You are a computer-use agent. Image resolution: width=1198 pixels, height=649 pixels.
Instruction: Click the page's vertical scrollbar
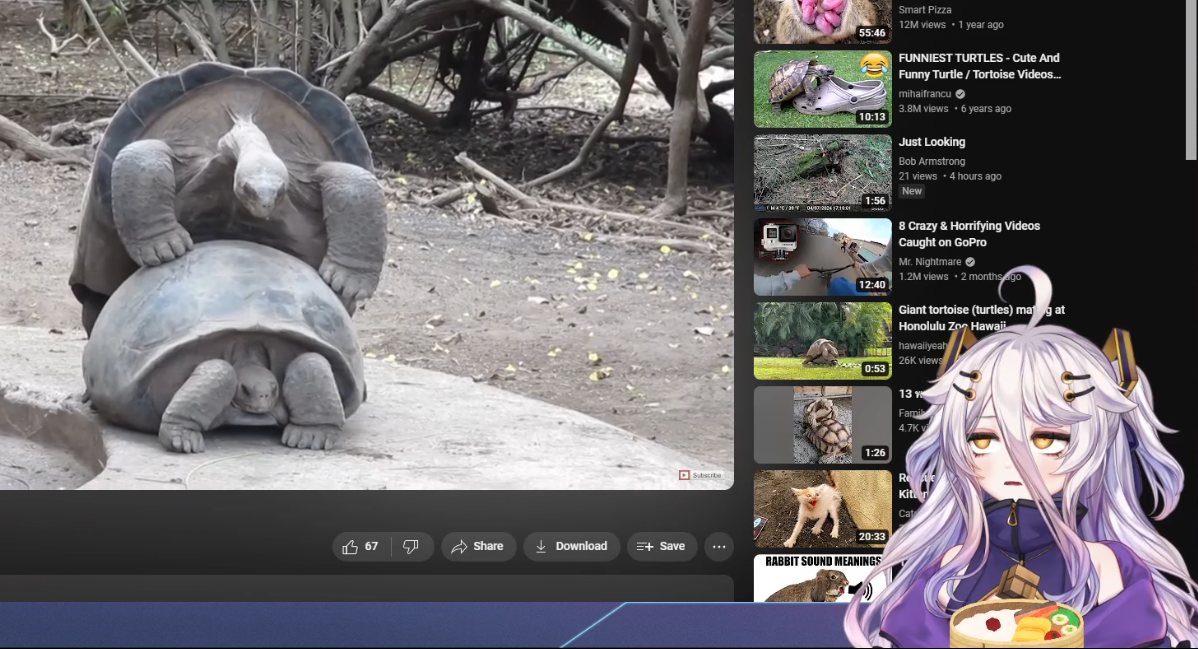coord(1190,80)
